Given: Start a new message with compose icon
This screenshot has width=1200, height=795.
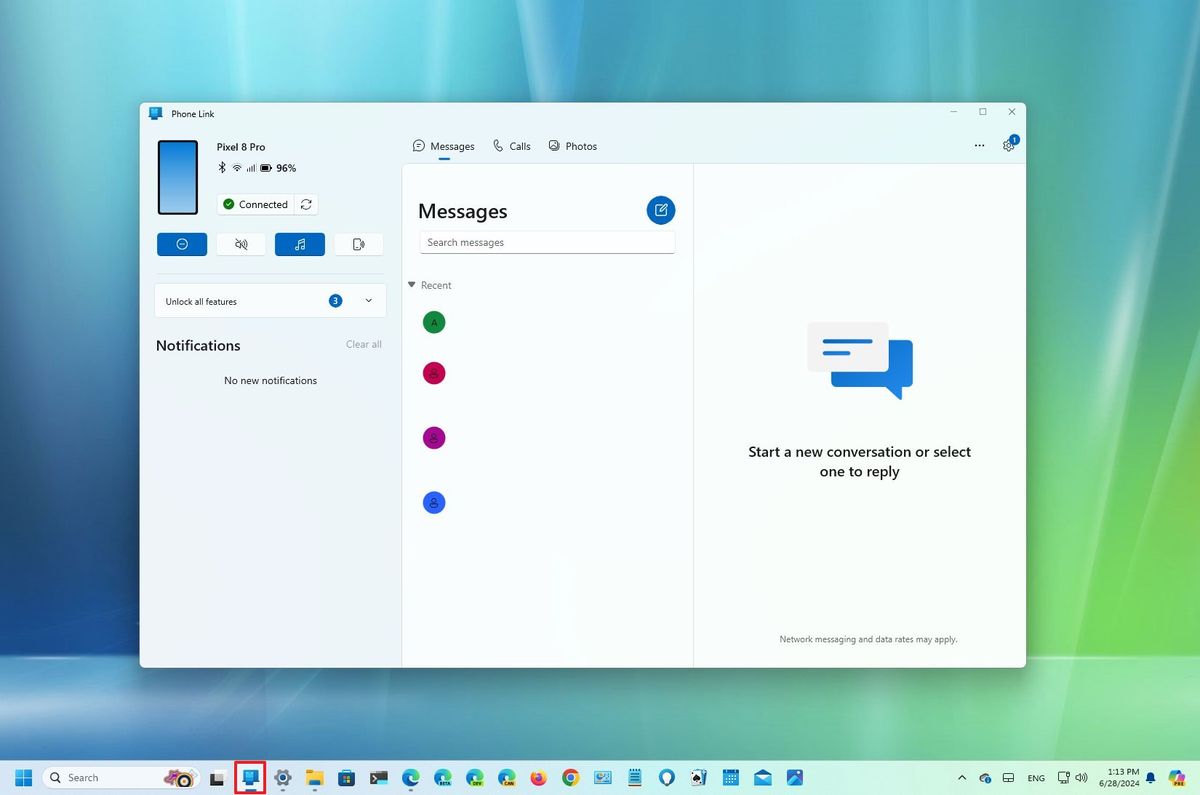Looking at the screenshot, I should (x=660, y=210).
